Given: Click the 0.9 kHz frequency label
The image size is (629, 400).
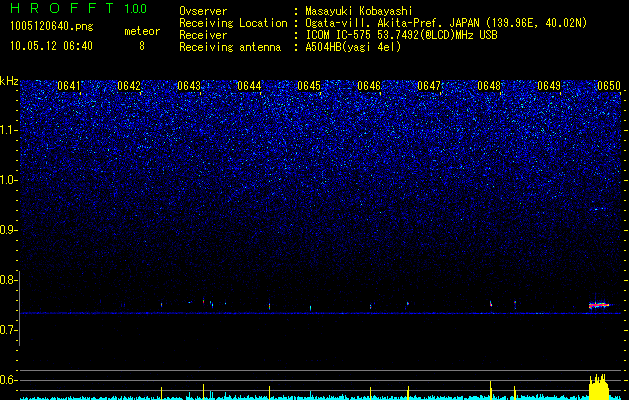Looking at the screenshot, I should (x=7, y=230).
